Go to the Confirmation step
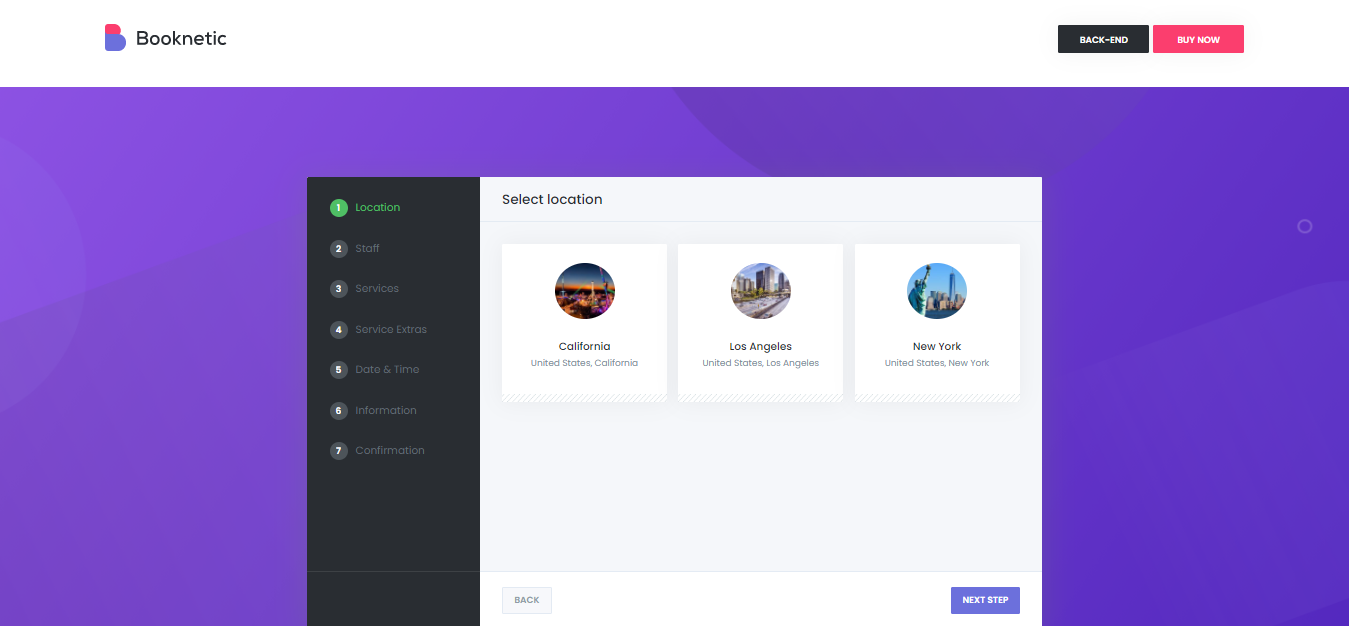The width and height of the screenshot is (1349, 626). pos(390,451)
